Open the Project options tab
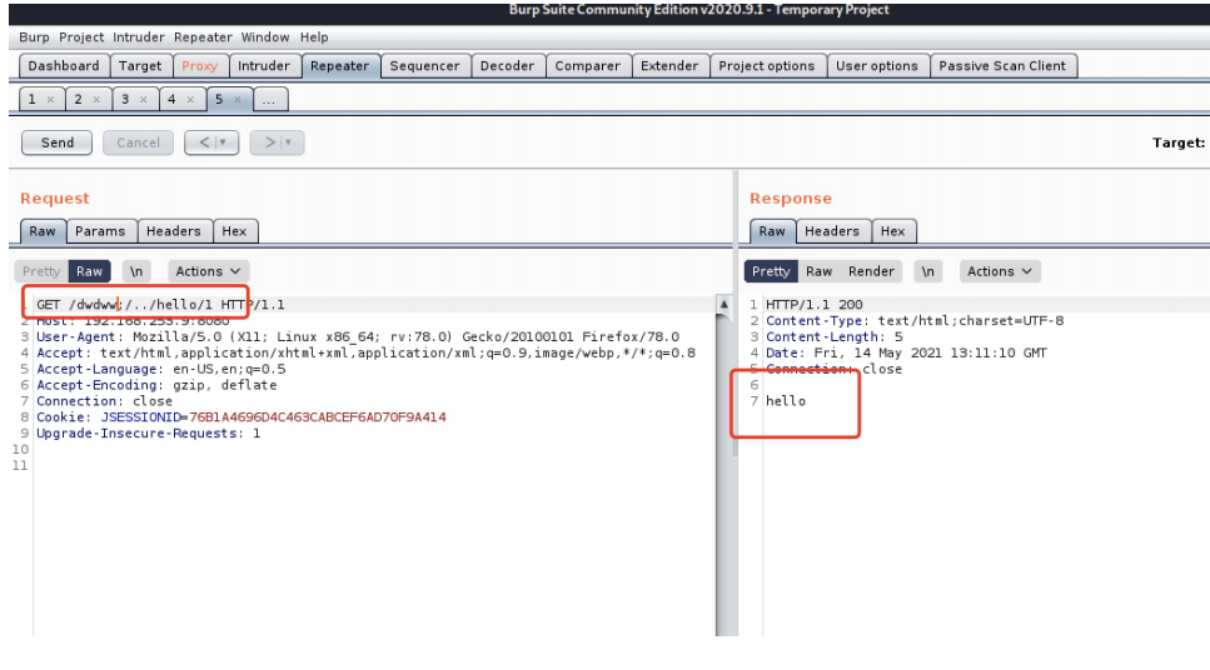The width and height of the screenshot is (1210, 670). tap(767, 66)
